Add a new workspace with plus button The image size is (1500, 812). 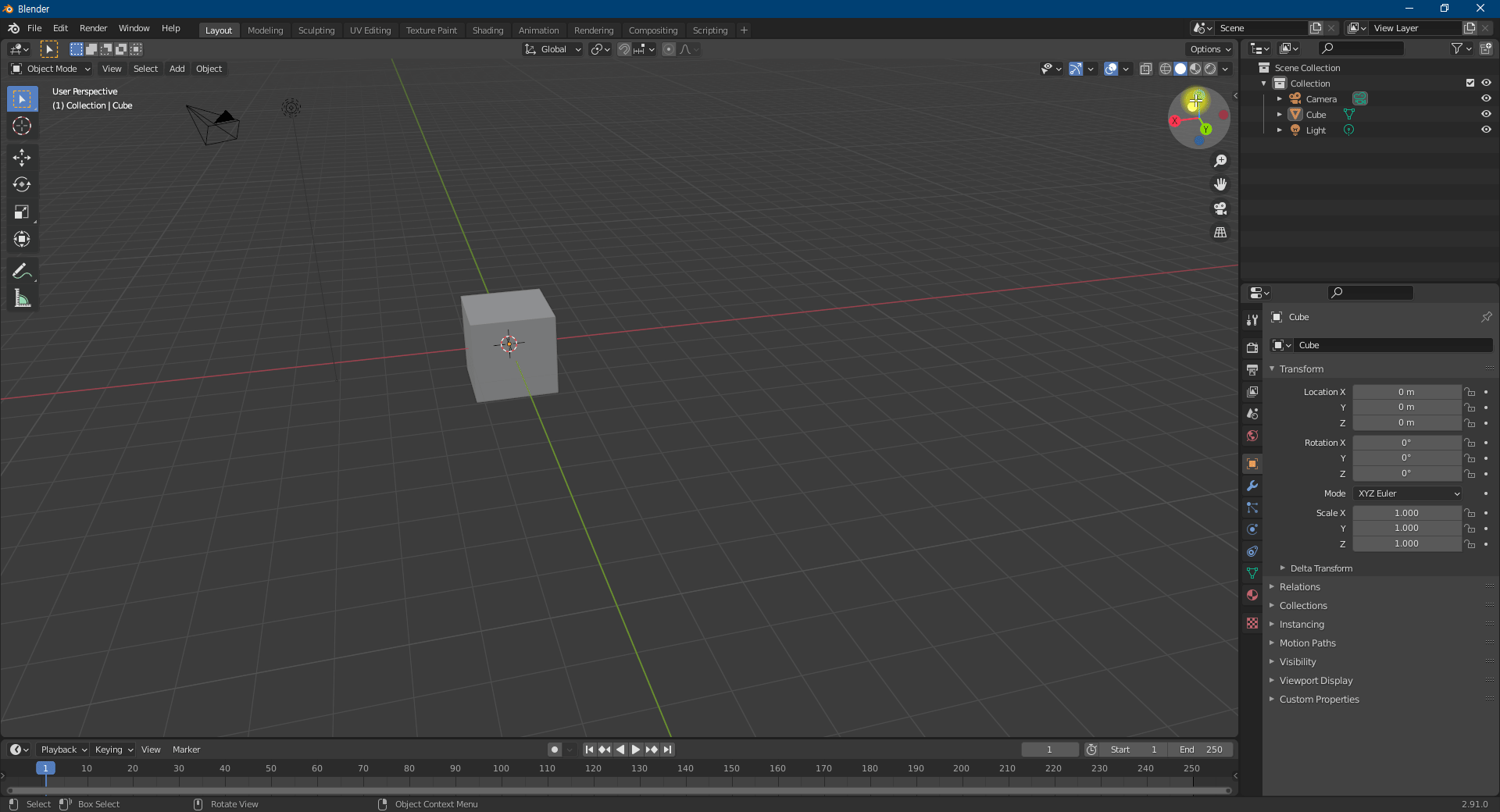point(744,30)
